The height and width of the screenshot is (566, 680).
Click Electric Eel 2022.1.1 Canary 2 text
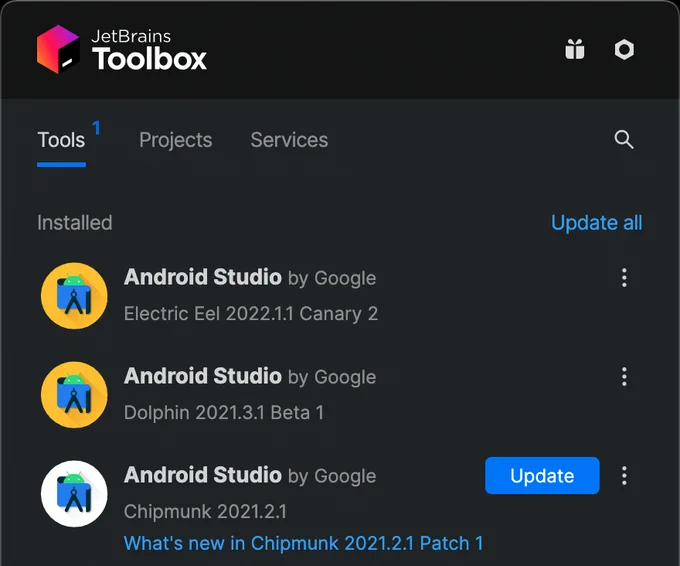point(251,314)
